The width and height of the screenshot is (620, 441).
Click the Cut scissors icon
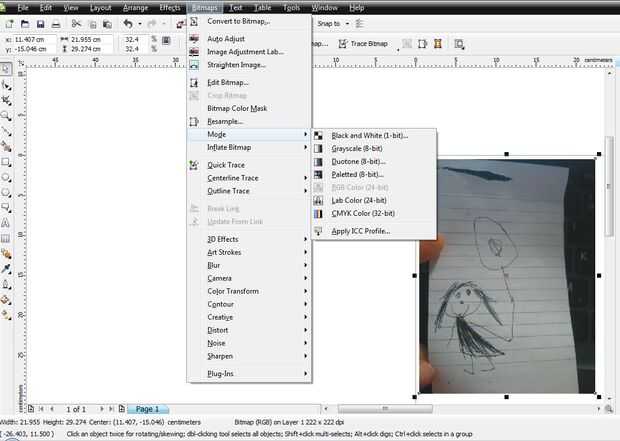point(76,24)
